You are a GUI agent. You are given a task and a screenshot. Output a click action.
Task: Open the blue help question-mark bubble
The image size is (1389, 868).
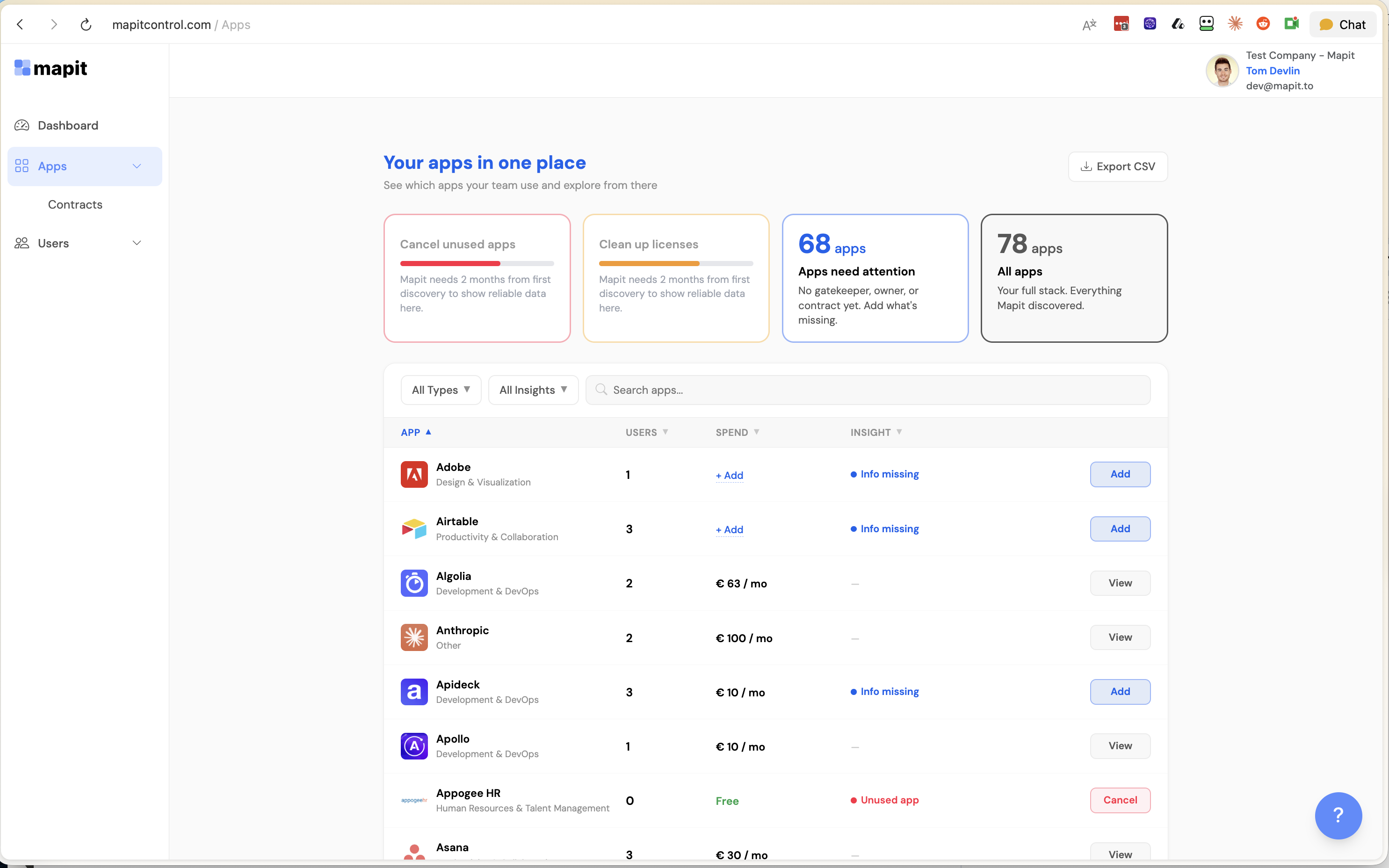coord(1338,815)
